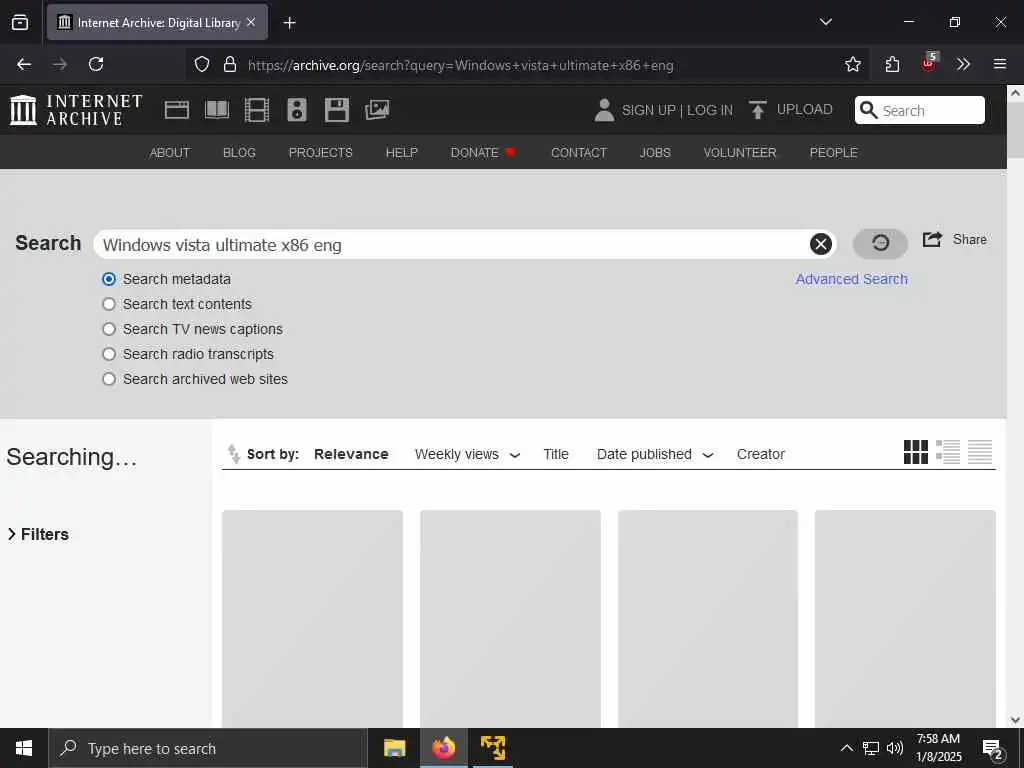The image size is (1024, 768).
Task: Show more toolbar tools overflow chevron
Action: (963, 64)
